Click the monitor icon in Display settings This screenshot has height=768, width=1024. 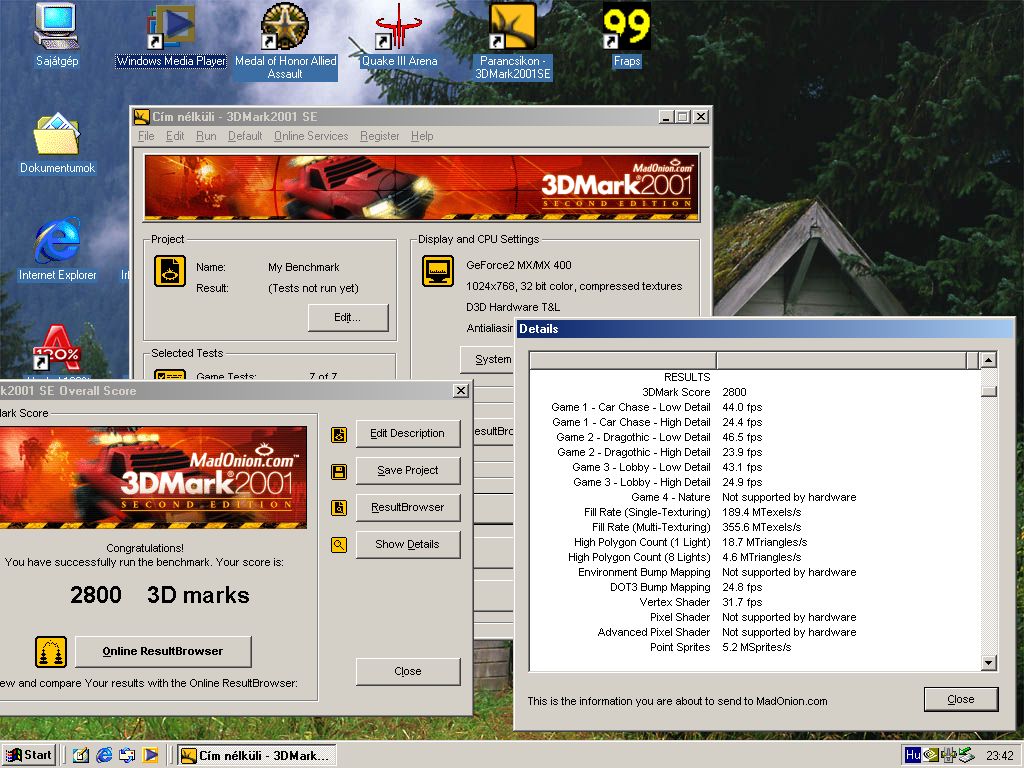coord(438,271)
